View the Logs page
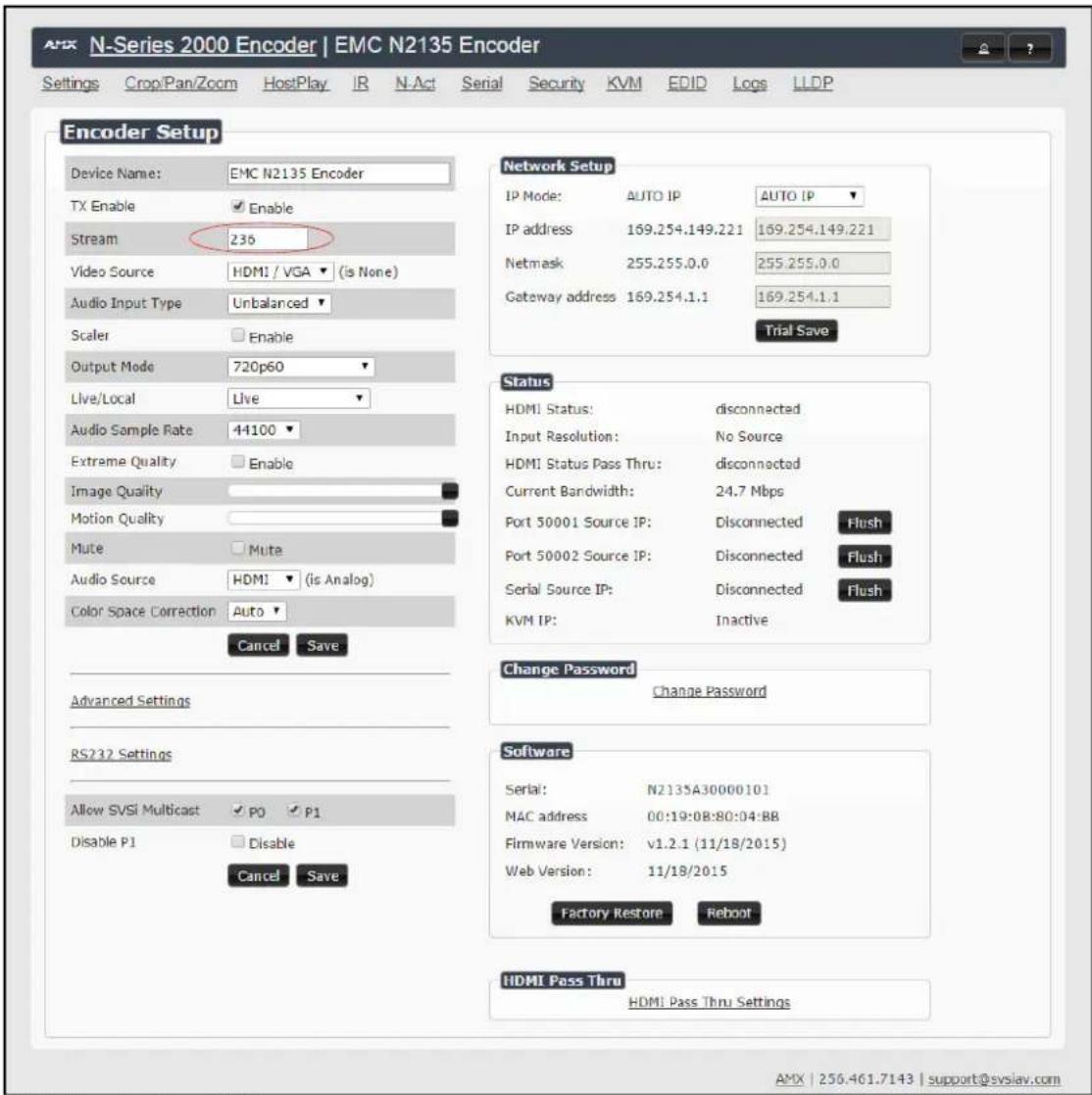This screenshot has width=1092, height=1095. coord(749,83)
